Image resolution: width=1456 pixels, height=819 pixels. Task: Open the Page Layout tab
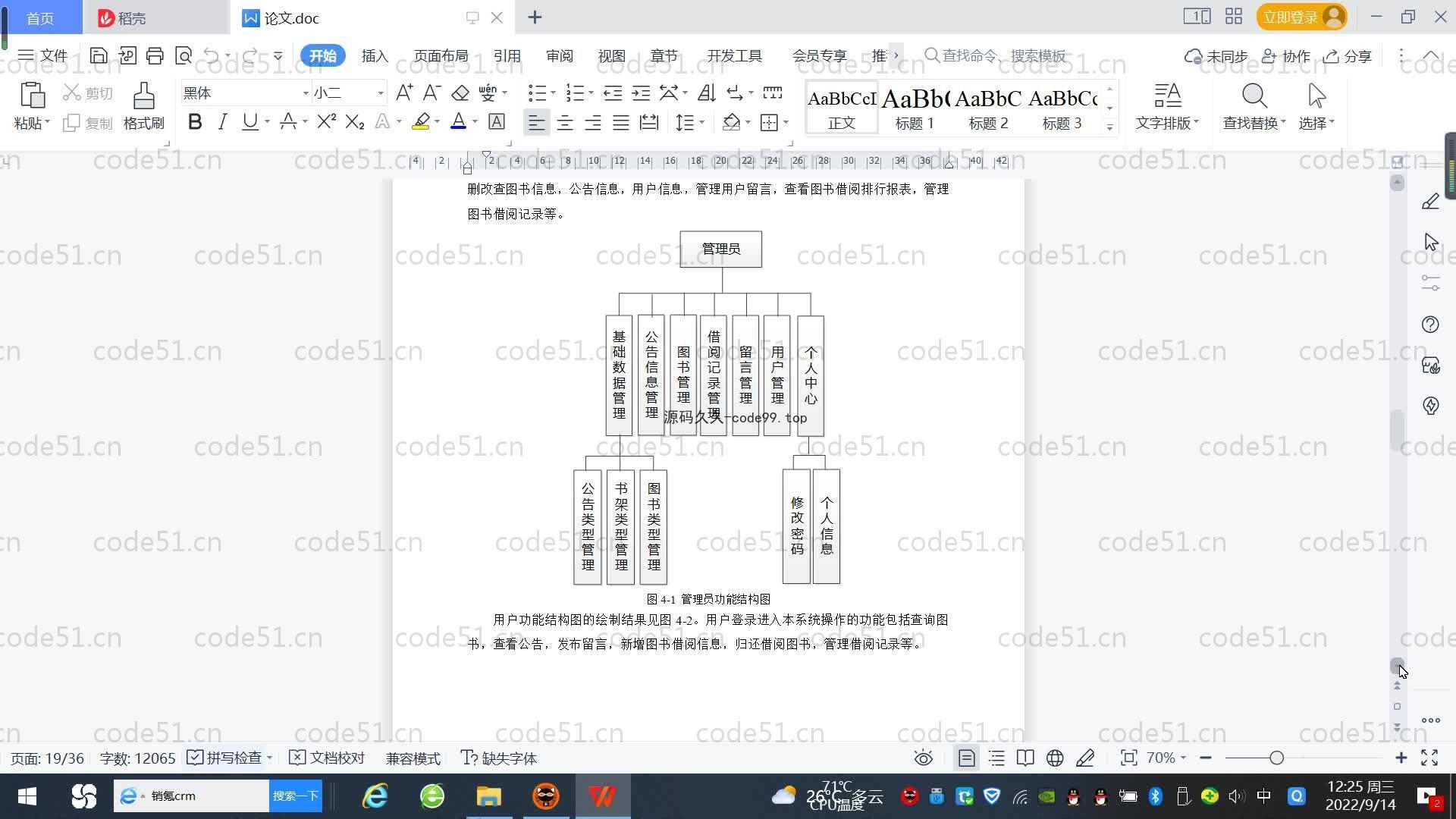pyautogui.click(x=441, y=56)
